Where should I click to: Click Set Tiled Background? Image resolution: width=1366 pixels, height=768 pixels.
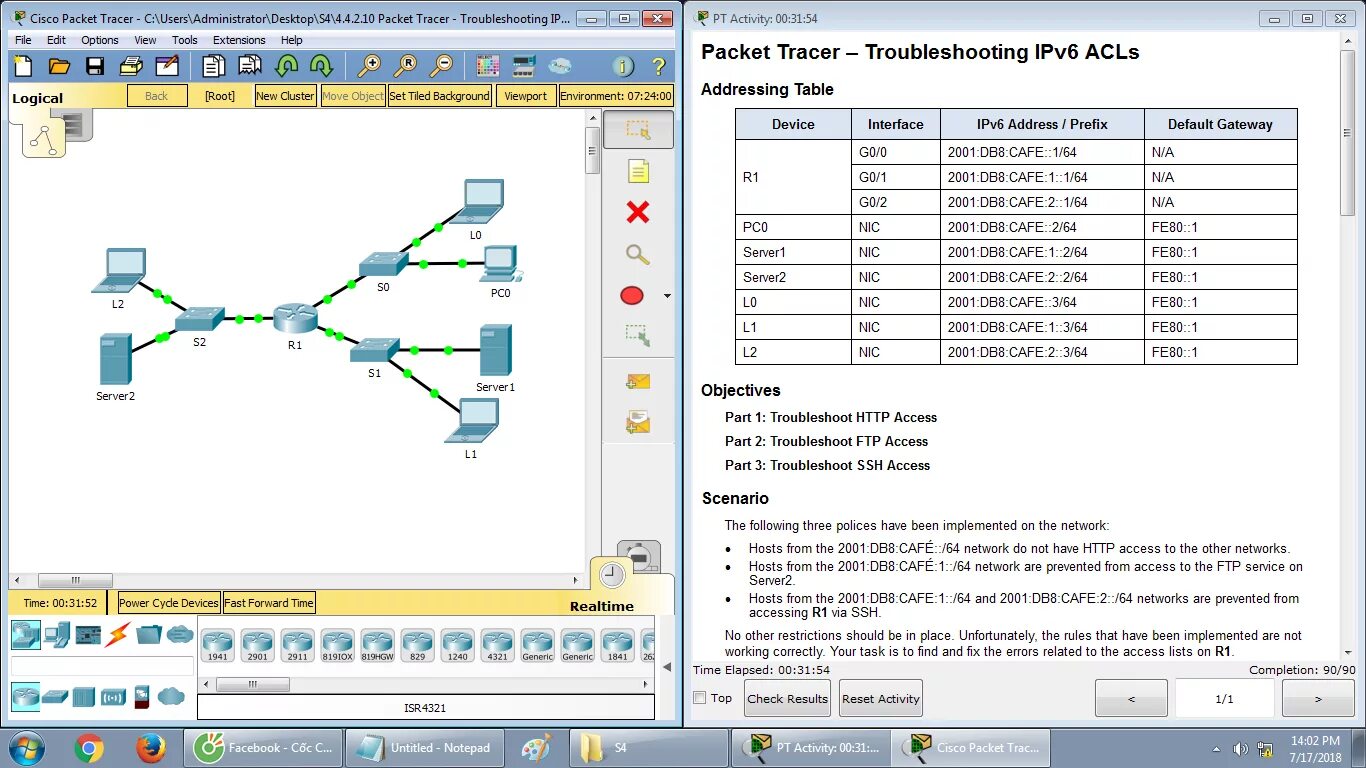[439, 96]
